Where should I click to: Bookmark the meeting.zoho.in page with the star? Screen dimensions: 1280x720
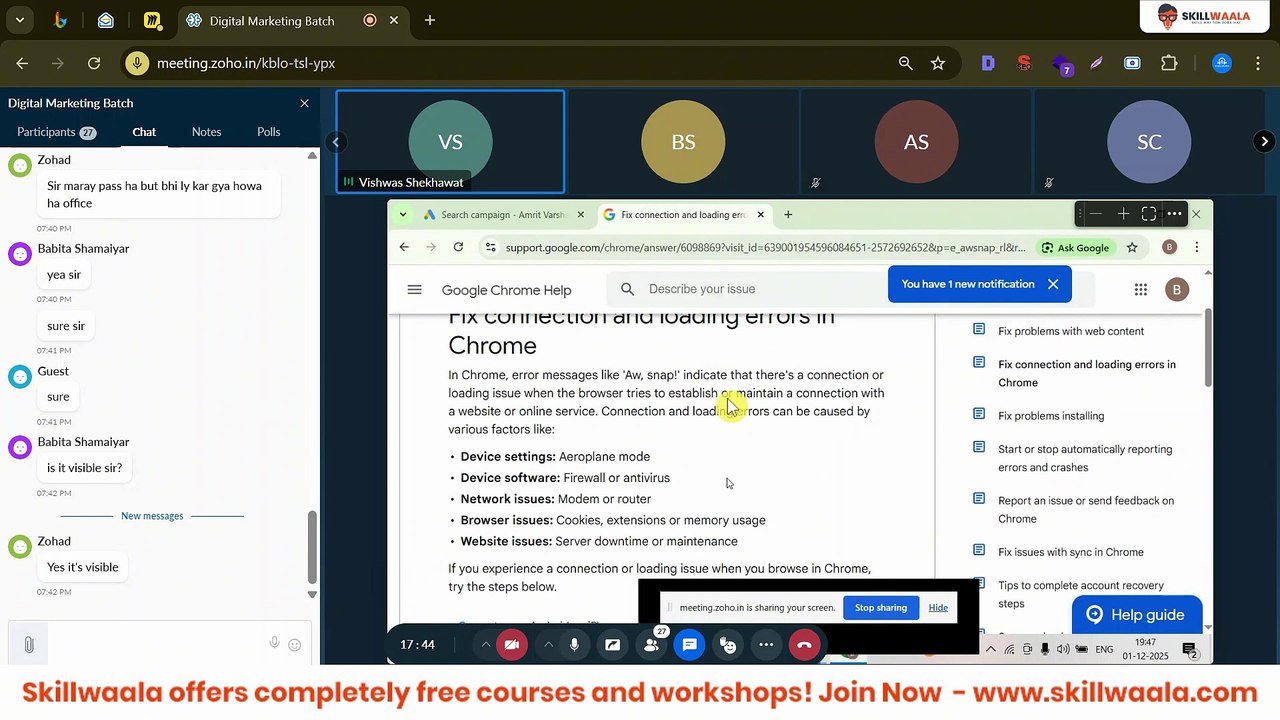[938, 63]
